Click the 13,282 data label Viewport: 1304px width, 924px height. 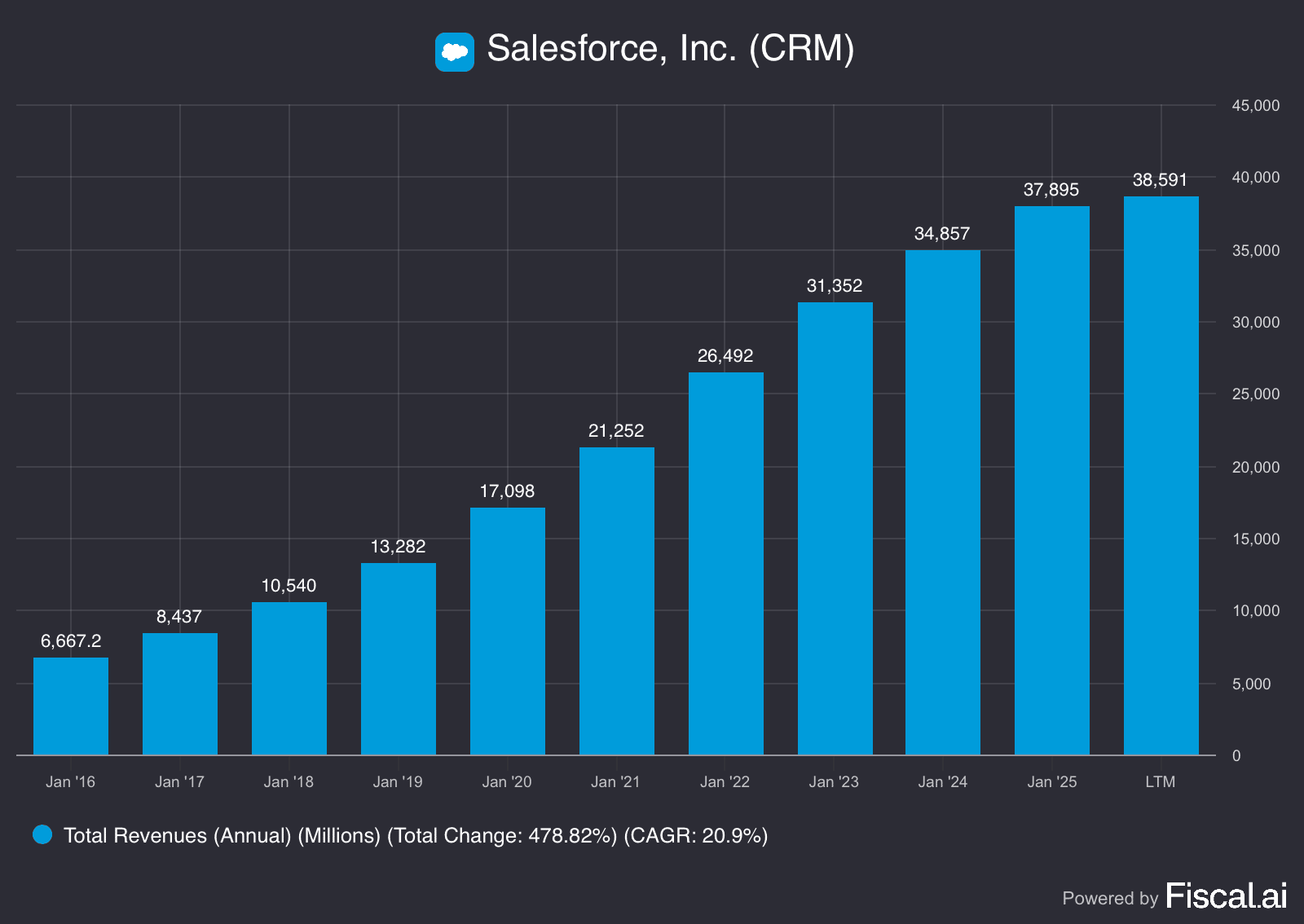click(x=398, y=547)
